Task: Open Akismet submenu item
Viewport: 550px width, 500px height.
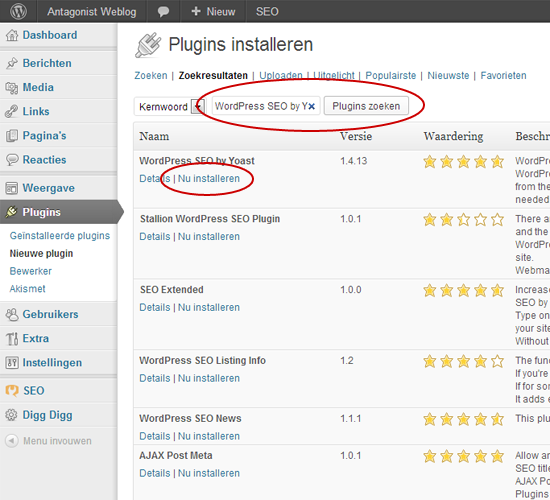Action: pyautogui.click(x=27, y=289)
